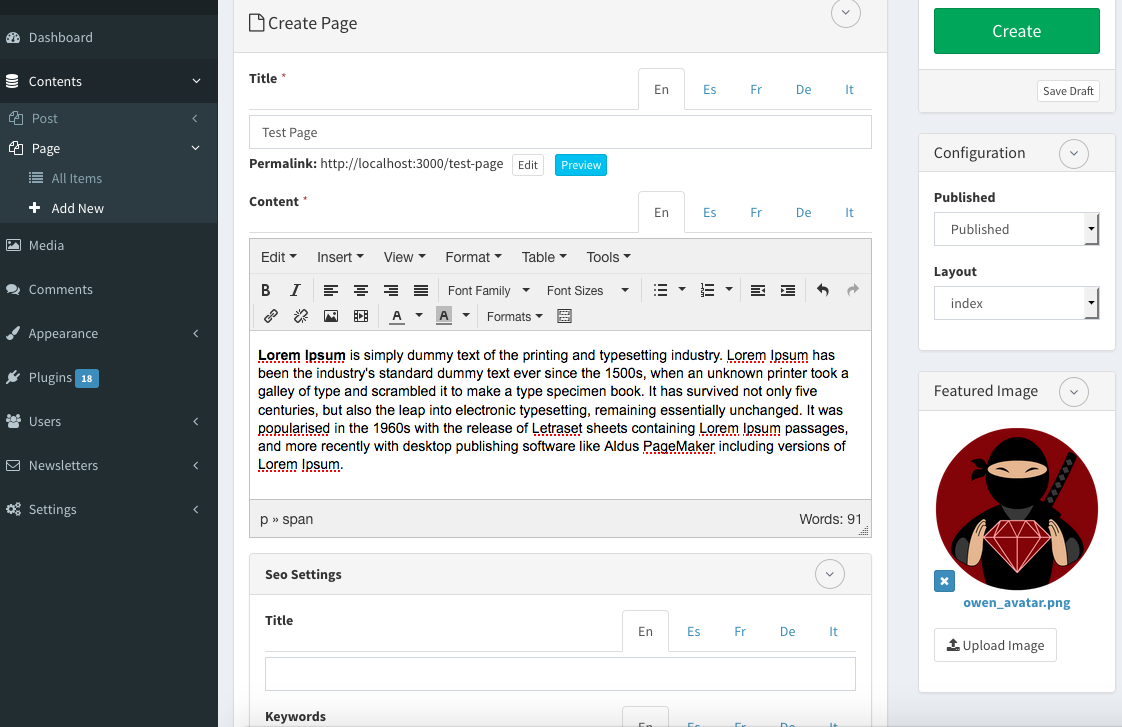Screen dimensions: 1122x727
Task: Redo edit in editor toolbar
Action: point(853,291)
